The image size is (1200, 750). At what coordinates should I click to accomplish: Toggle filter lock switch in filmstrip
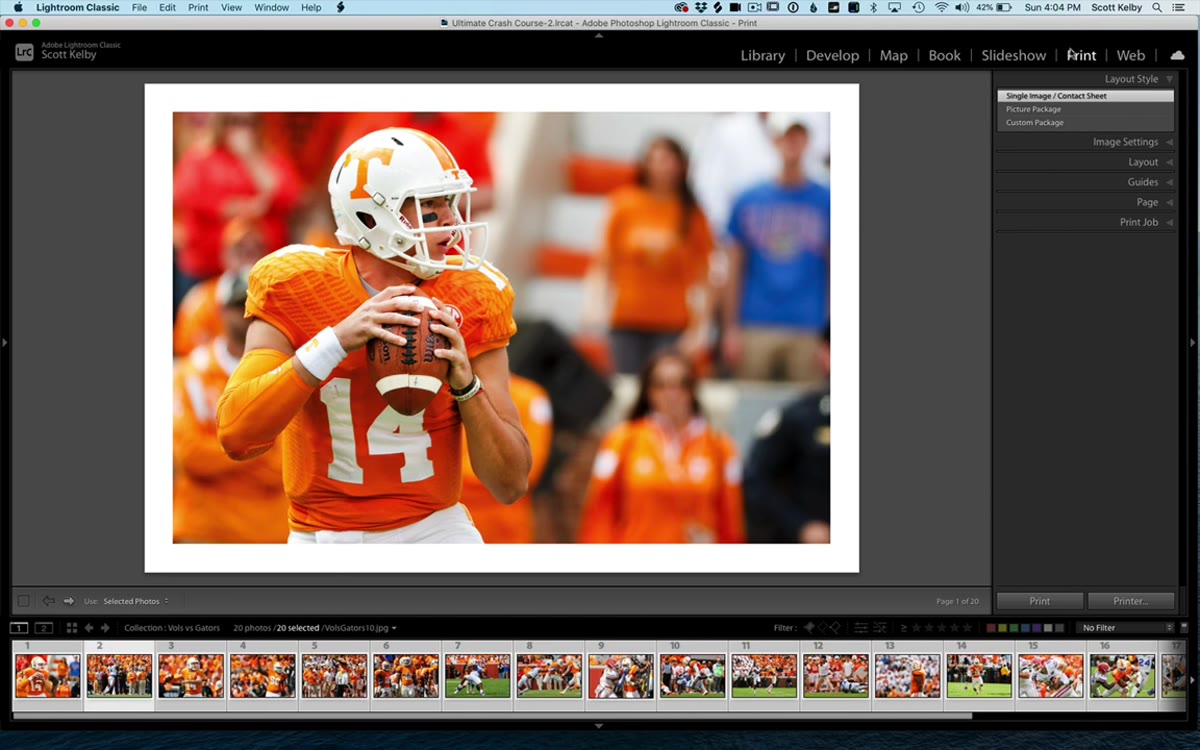1184,628
